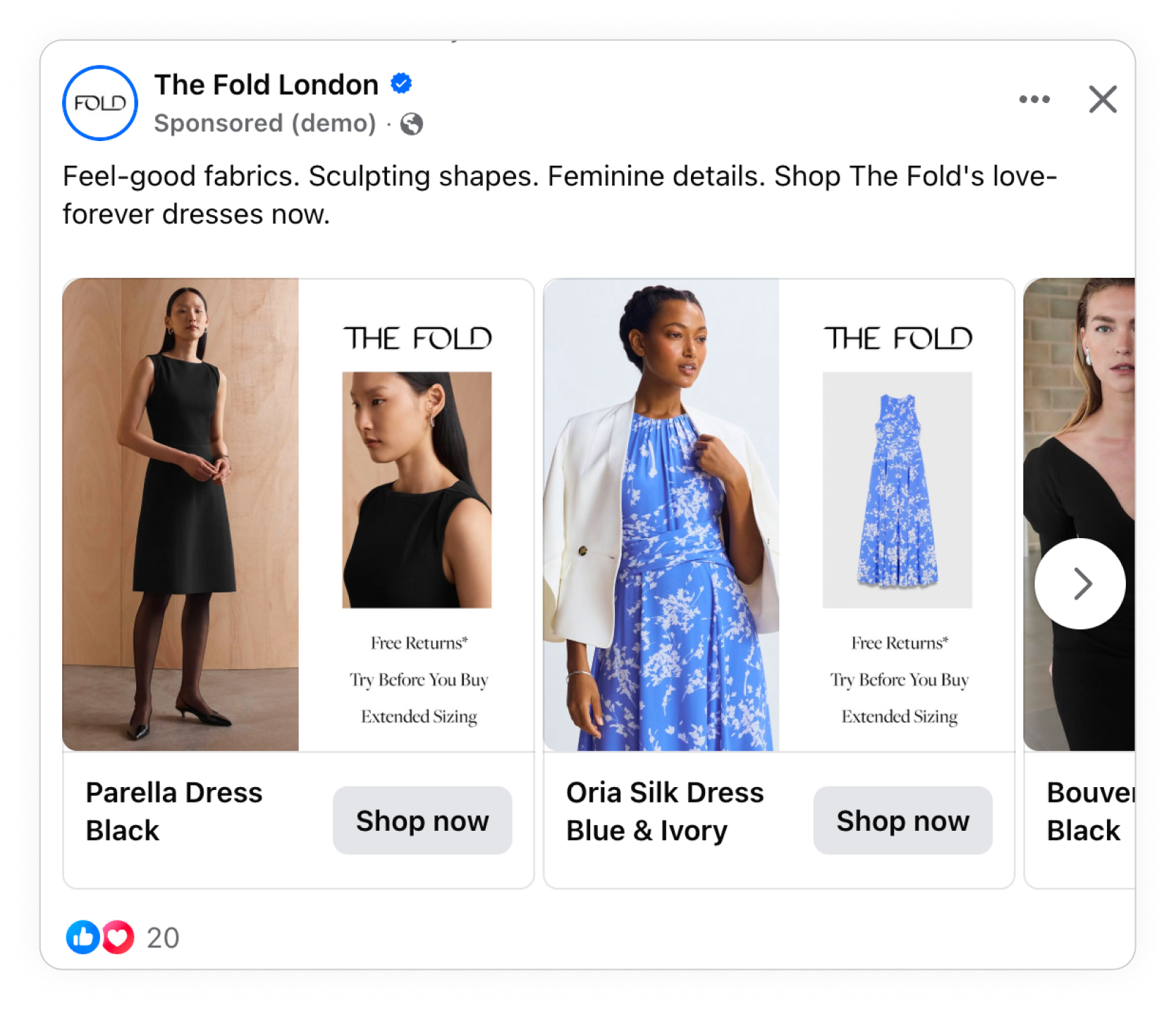Open the blue floral dress model photo
Image resolution: width=1176 pixels, height=1010 pixels.
(661, 514)
